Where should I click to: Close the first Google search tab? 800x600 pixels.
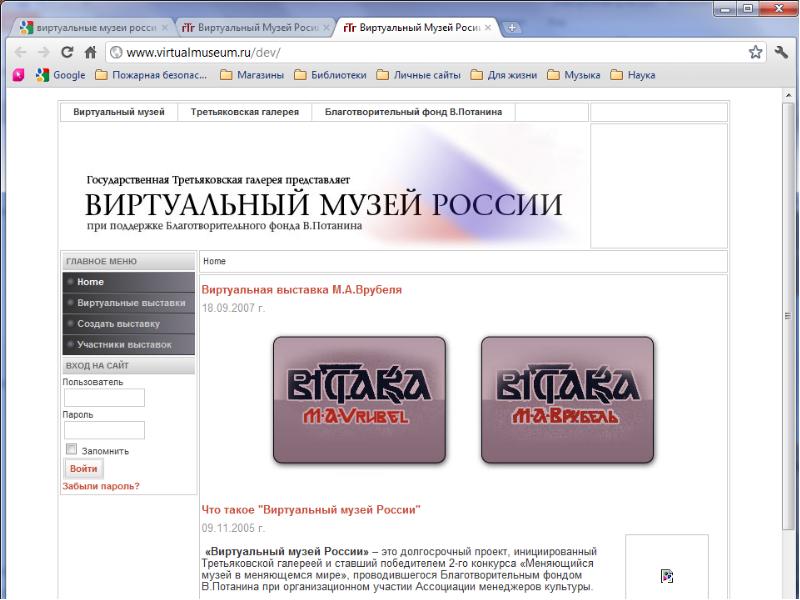pos(164,28)
